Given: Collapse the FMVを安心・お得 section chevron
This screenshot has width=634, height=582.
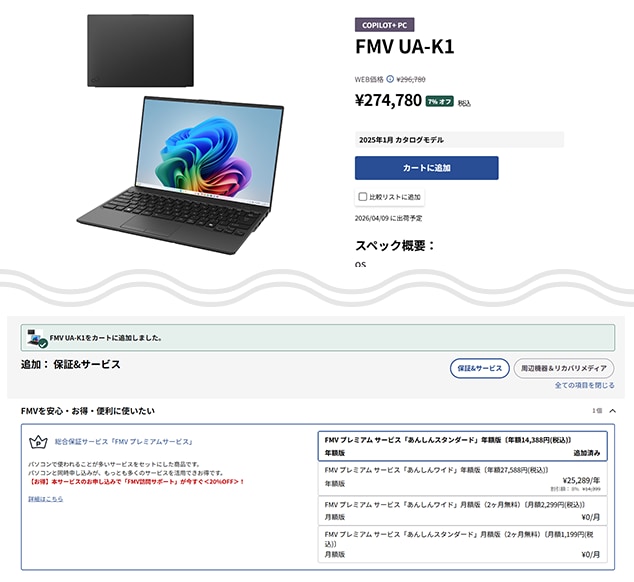Looking at the screenshot, I should point(613,411).
